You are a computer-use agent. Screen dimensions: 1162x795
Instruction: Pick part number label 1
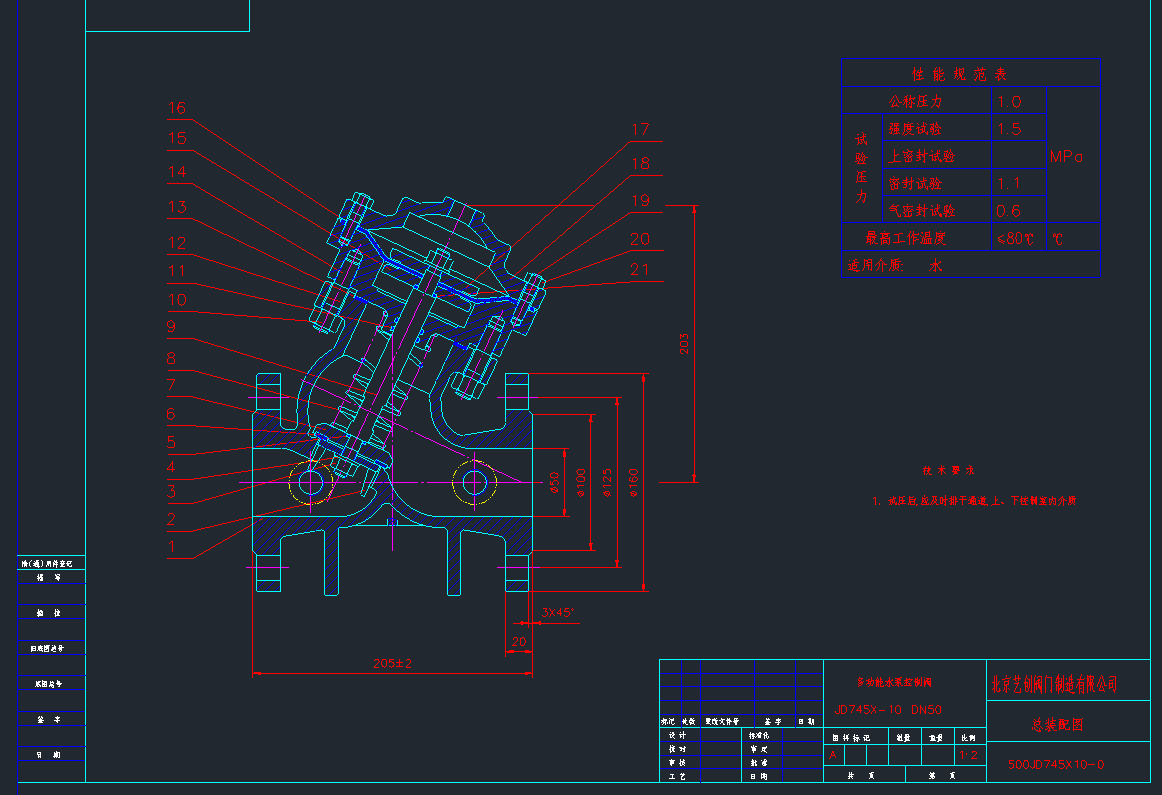click(x=172, y=547)
